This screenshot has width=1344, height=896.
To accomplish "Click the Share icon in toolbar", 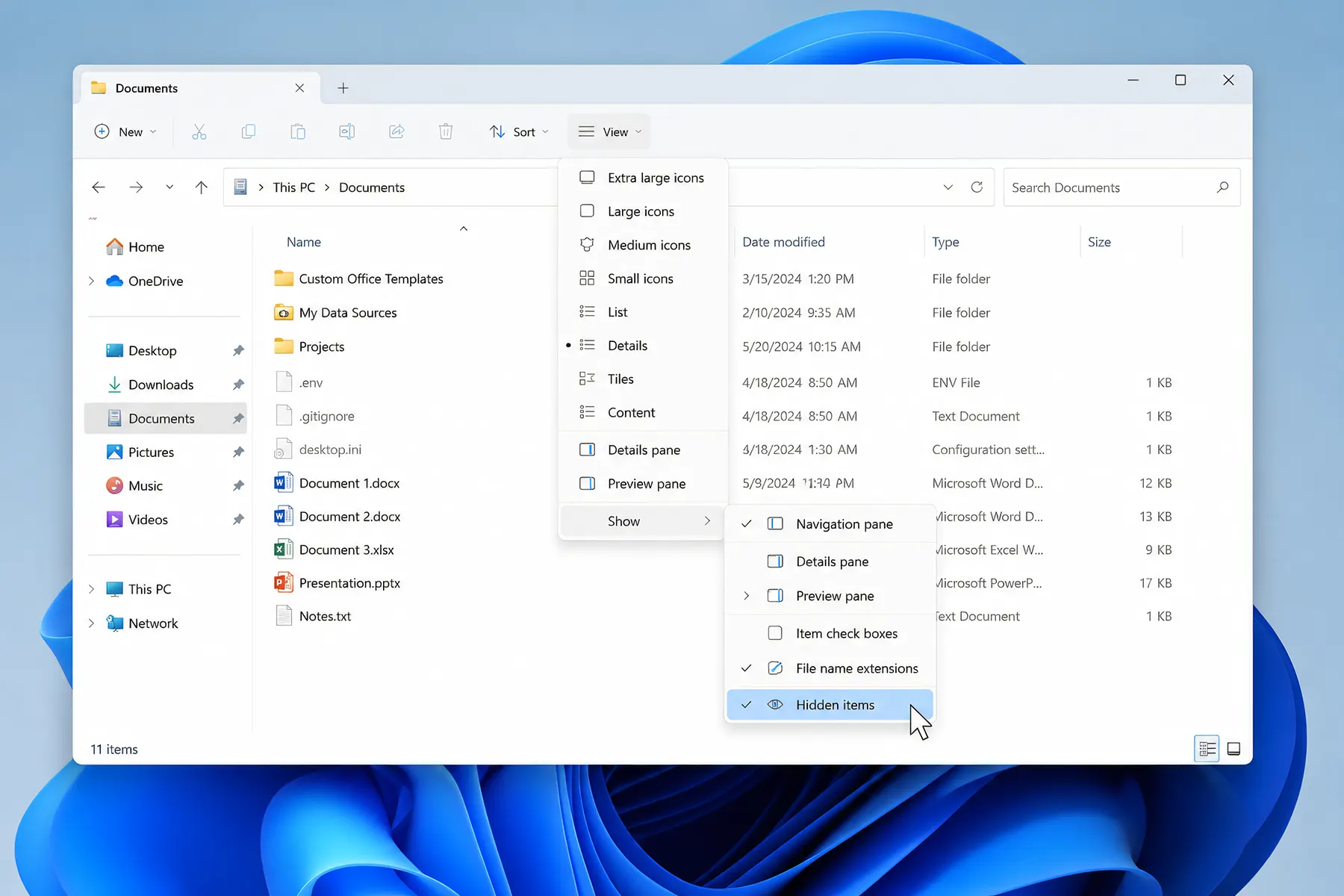I will click(x=396, y=132).
